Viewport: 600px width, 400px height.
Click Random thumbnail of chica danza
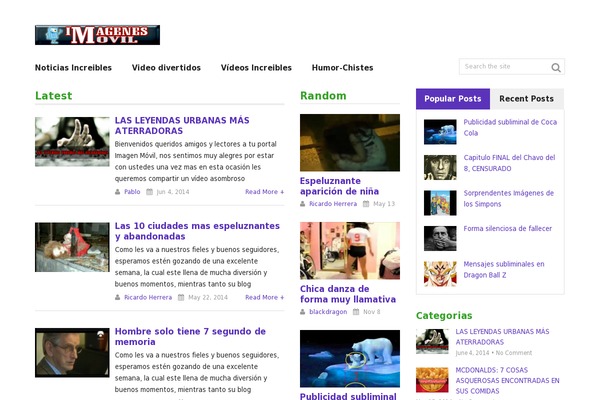pyautogui.click(x=350, y=250)
